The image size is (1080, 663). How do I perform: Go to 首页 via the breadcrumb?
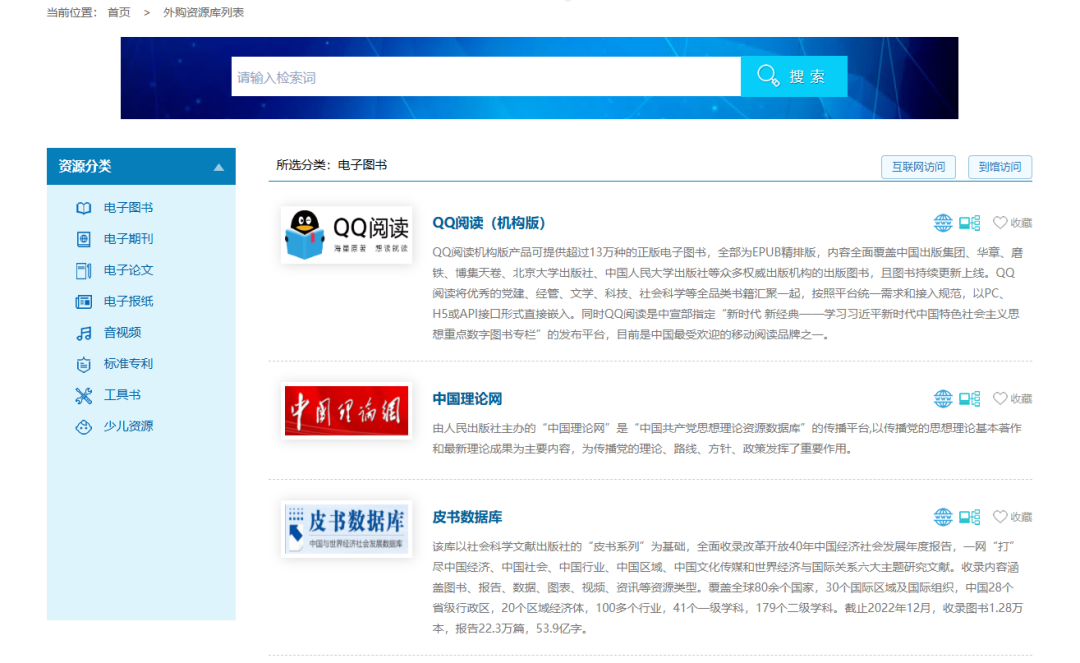point(117,12)
